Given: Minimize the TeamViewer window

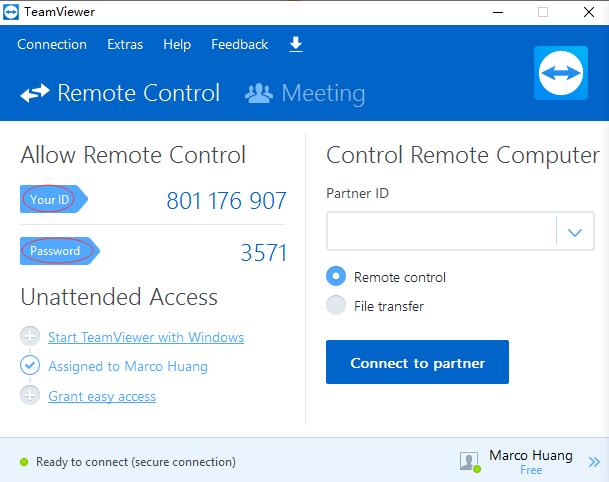Looking at the screenshot, I should tap(498, 12).
